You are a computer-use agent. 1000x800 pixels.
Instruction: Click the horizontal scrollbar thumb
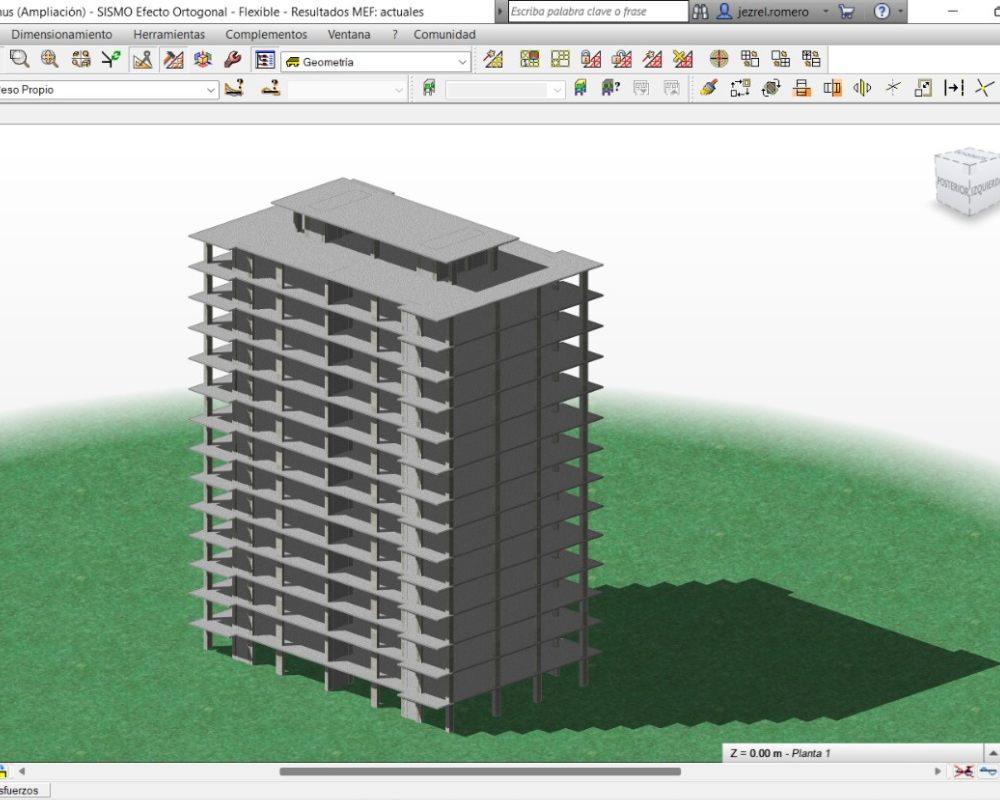480,772
